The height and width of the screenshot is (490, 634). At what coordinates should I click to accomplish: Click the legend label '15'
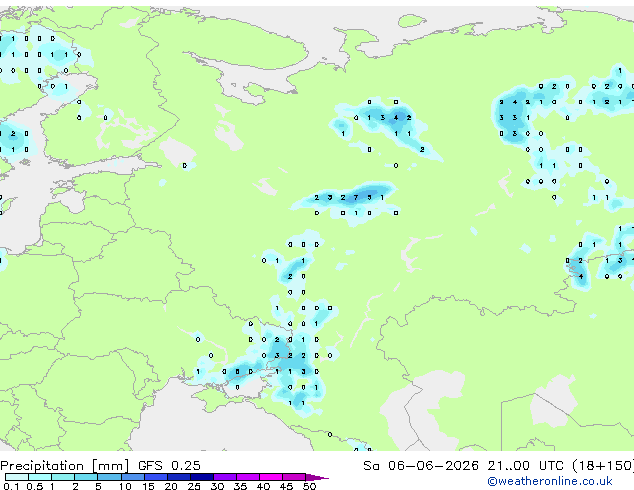[148, 486]
